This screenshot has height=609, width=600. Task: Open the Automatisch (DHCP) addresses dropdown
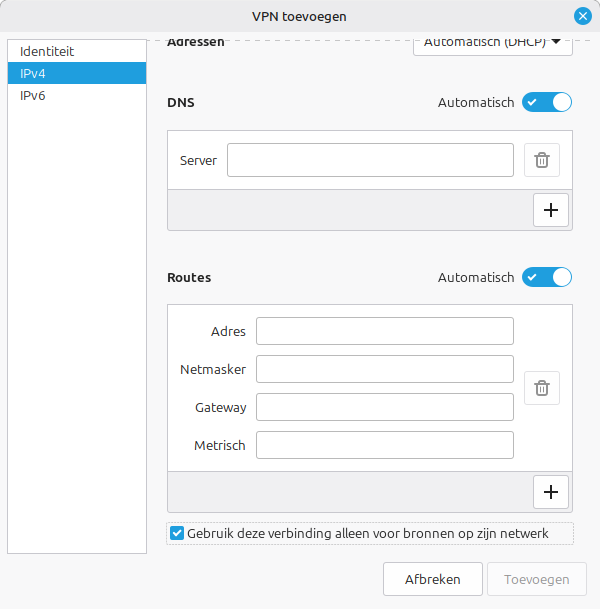(x=492, y=43)
